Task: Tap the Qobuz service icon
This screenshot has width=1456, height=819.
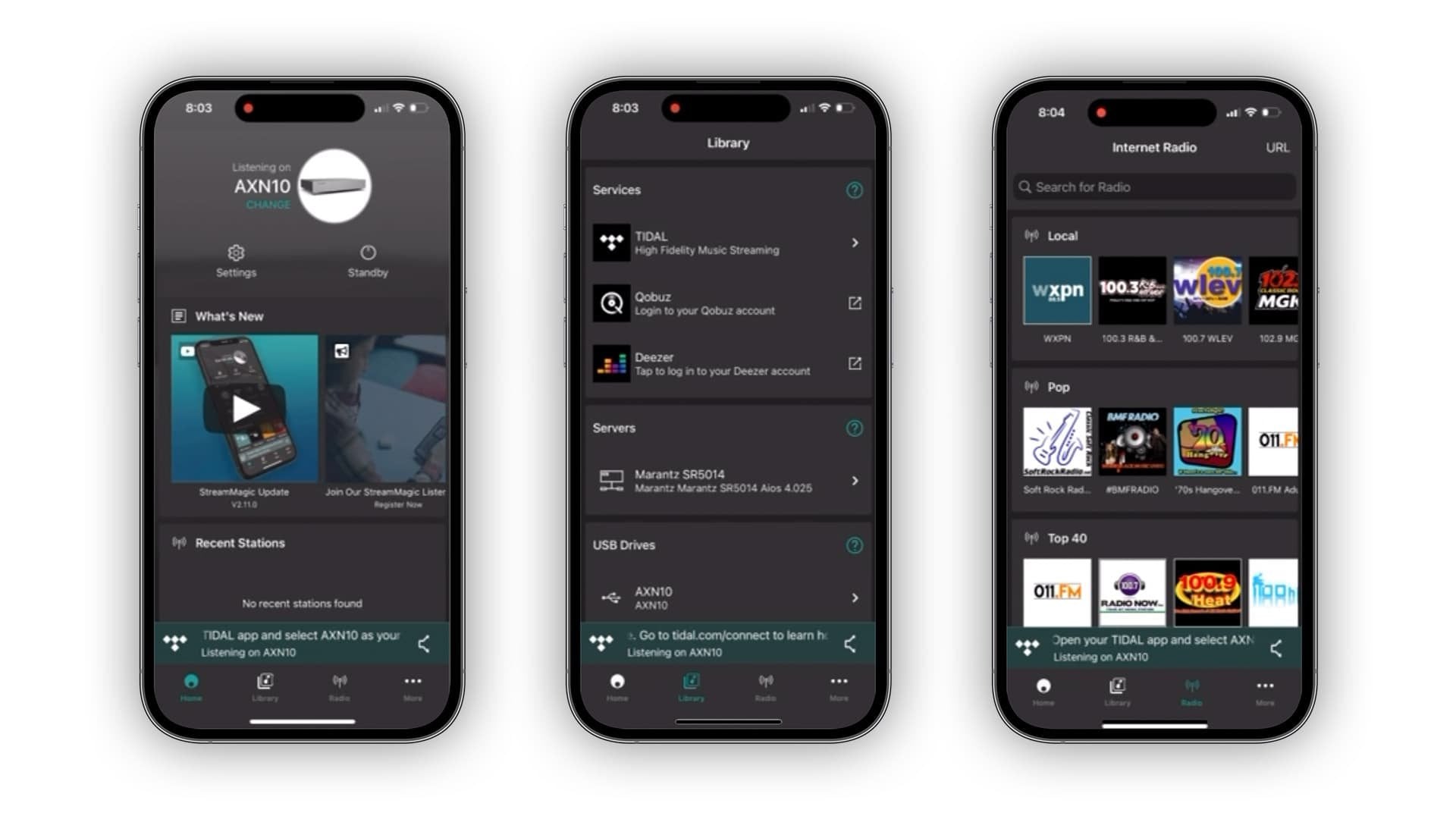Action: (611, 303)
